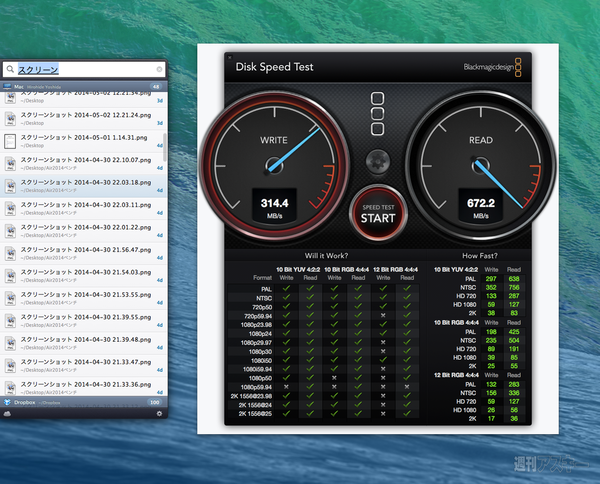Click the magnifier icon in search field

[10, 69]
